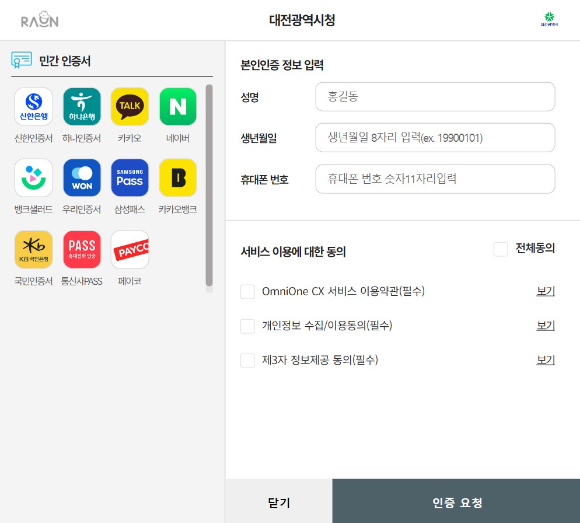
Task: Focus the 생년월일 input field
Action: 435,138
